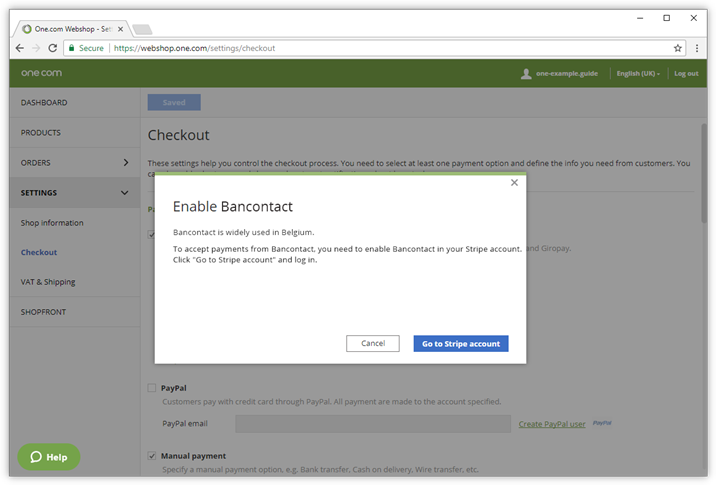Reload the page with refresh icon

pos(53,48)
